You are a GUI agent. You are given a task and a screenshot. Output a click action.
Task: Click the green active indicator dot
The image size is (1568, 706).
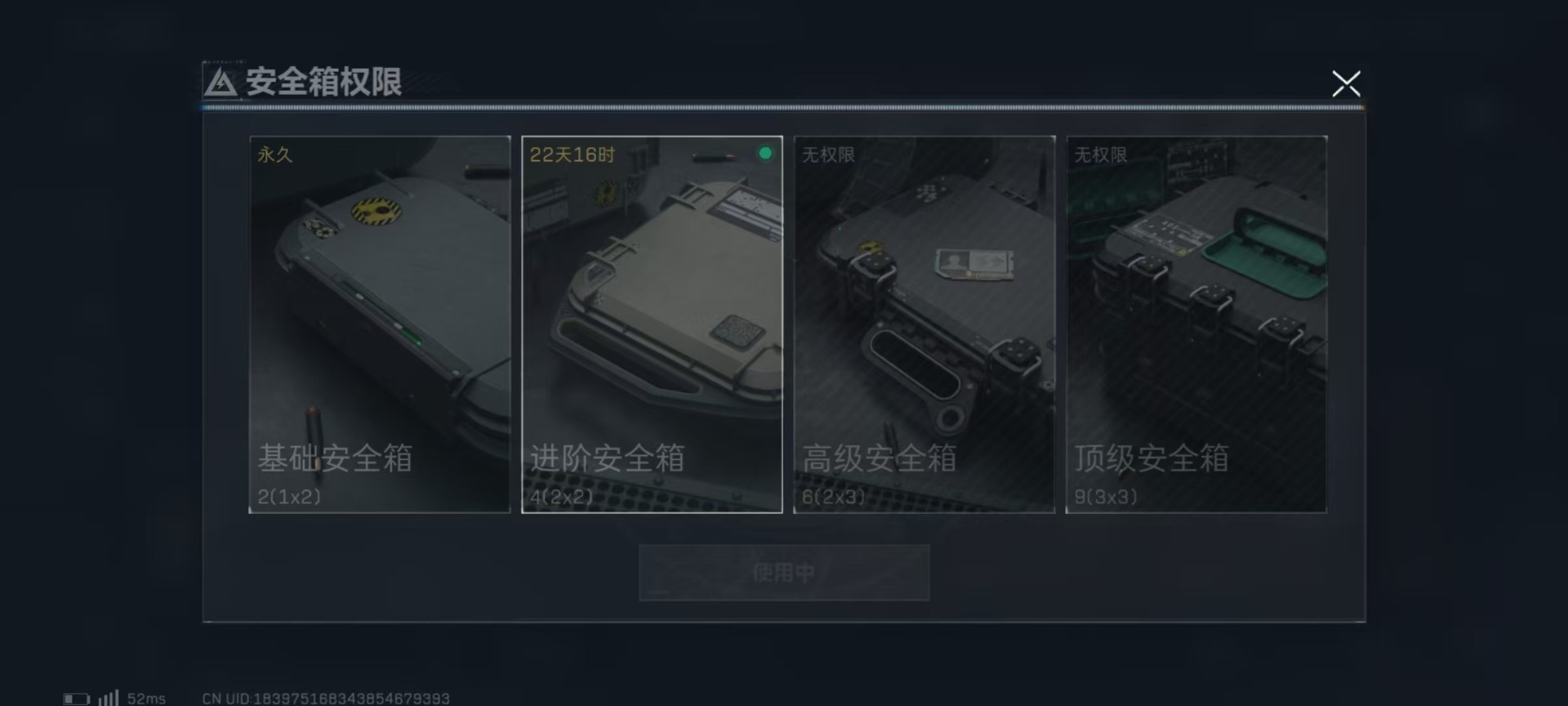(x=765, y=154)
